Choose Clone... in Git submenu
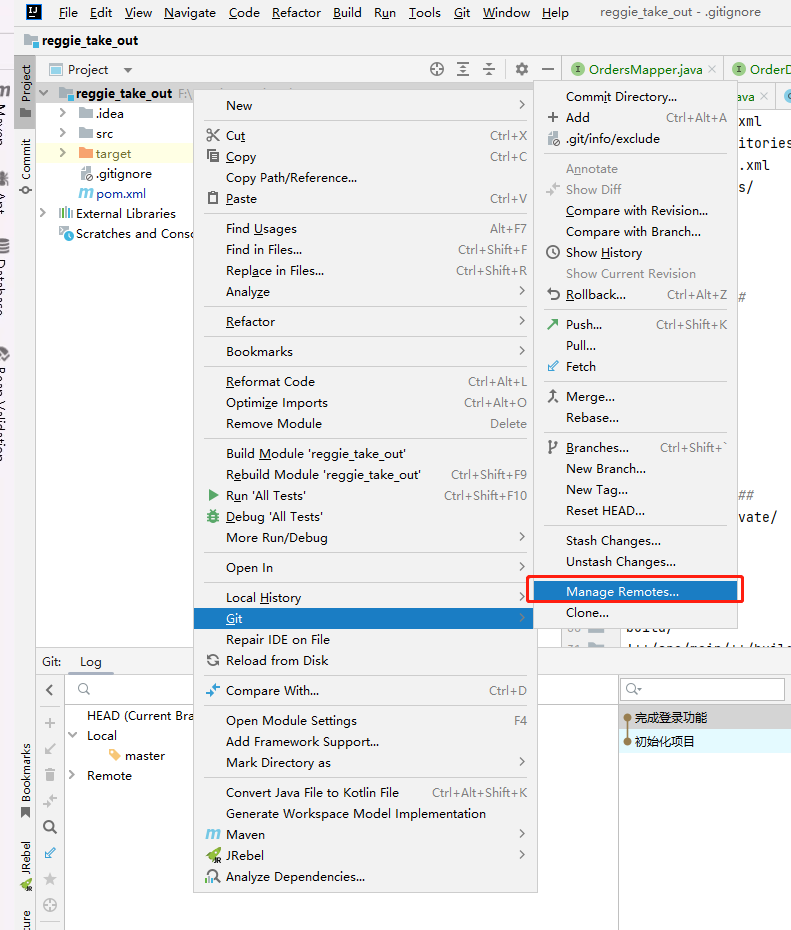791x930 pixels. (x=635, y=613)
